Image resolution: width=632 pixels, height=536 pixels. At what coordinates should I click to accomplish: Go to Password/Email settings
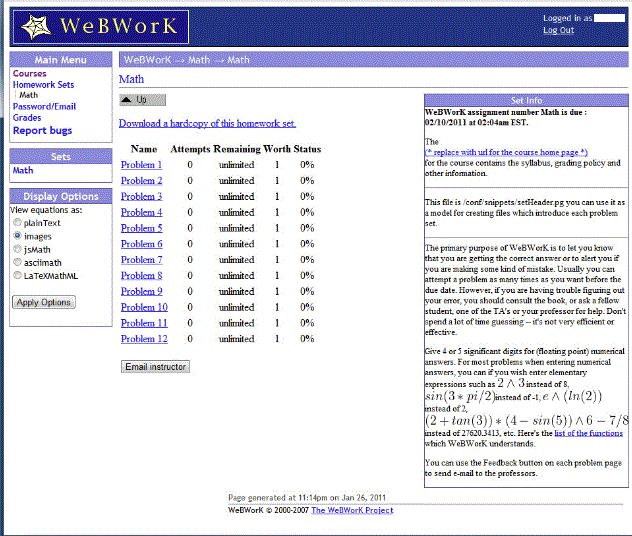pyautogui.click(x=44, y=107)
